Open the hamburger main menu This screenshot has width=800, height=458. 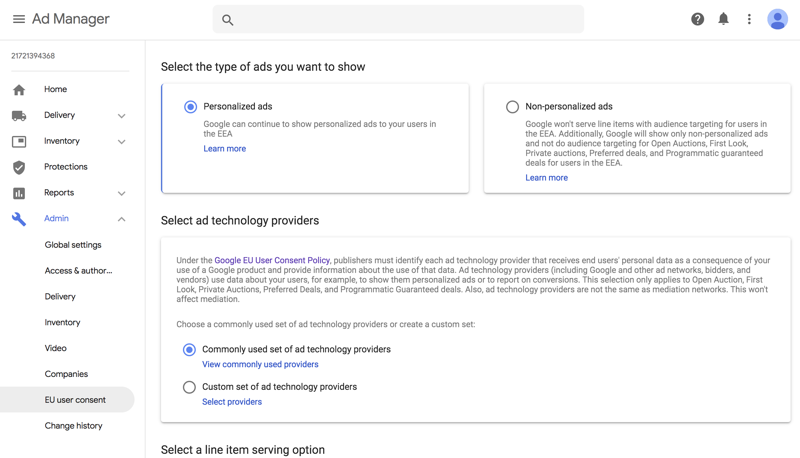18,19
